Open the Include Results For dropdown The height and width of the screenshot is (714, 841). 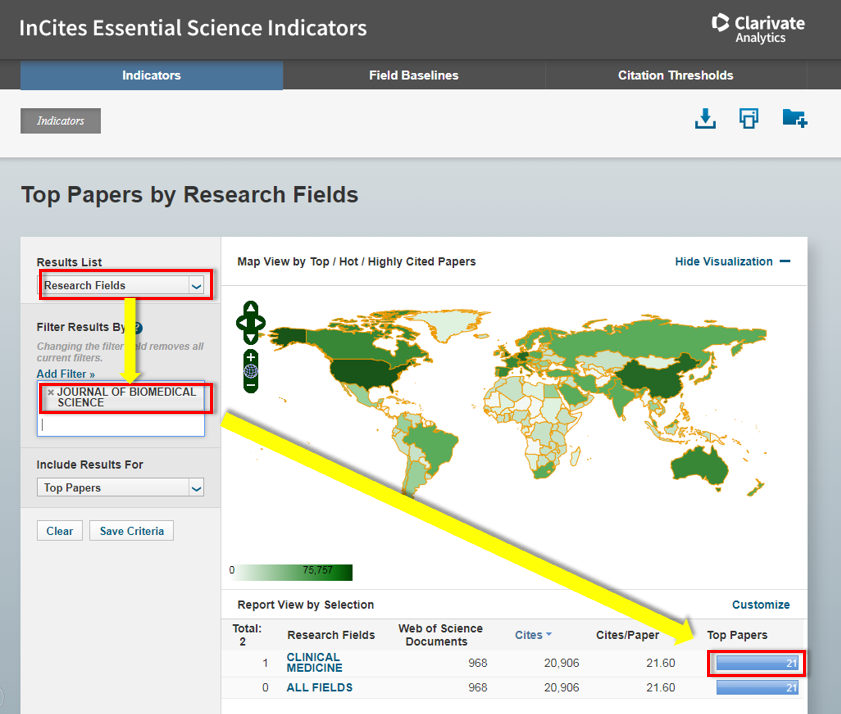pos(121,488)
